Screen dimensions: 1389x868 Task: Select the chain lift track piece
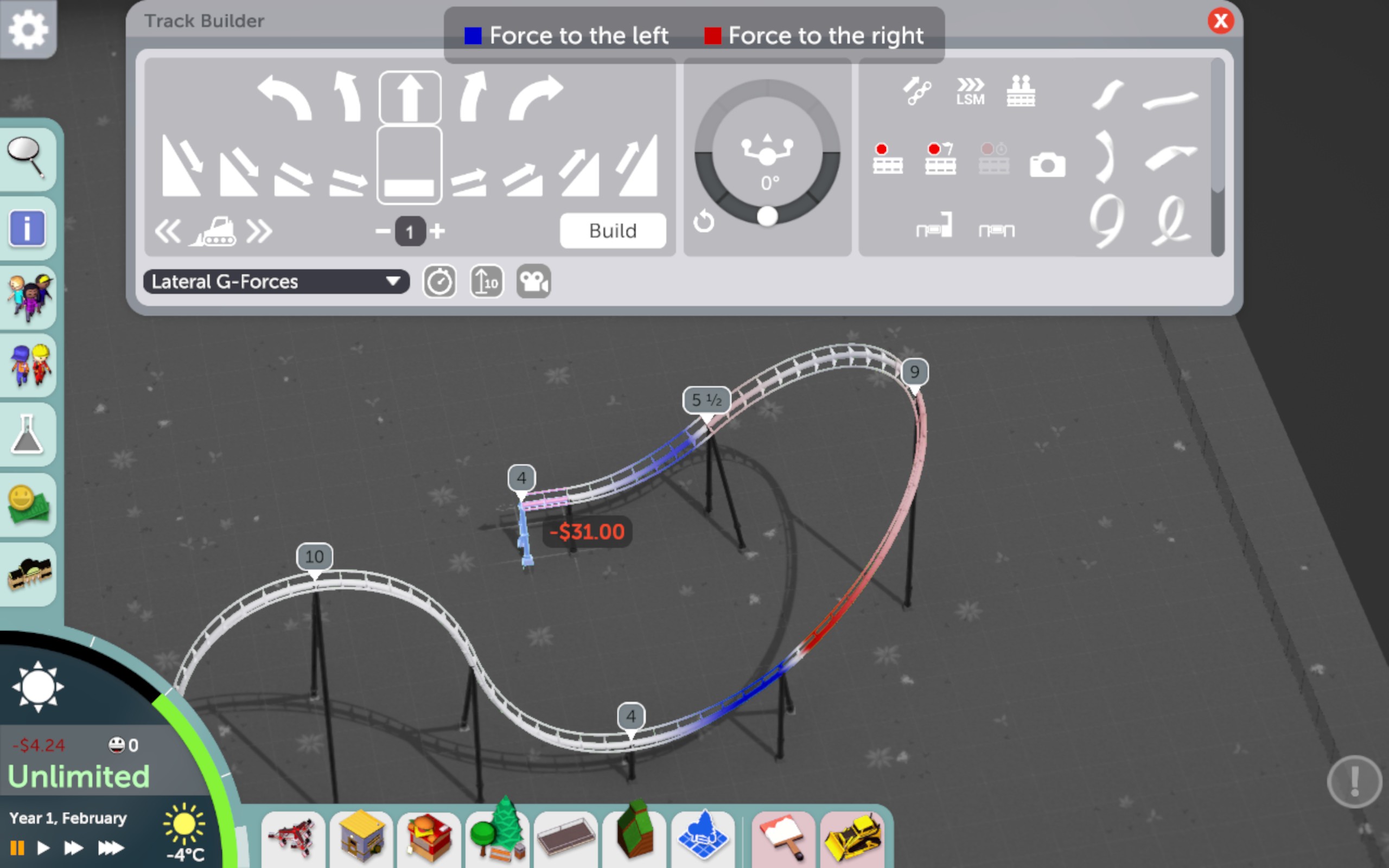click(x=916, y=91)
